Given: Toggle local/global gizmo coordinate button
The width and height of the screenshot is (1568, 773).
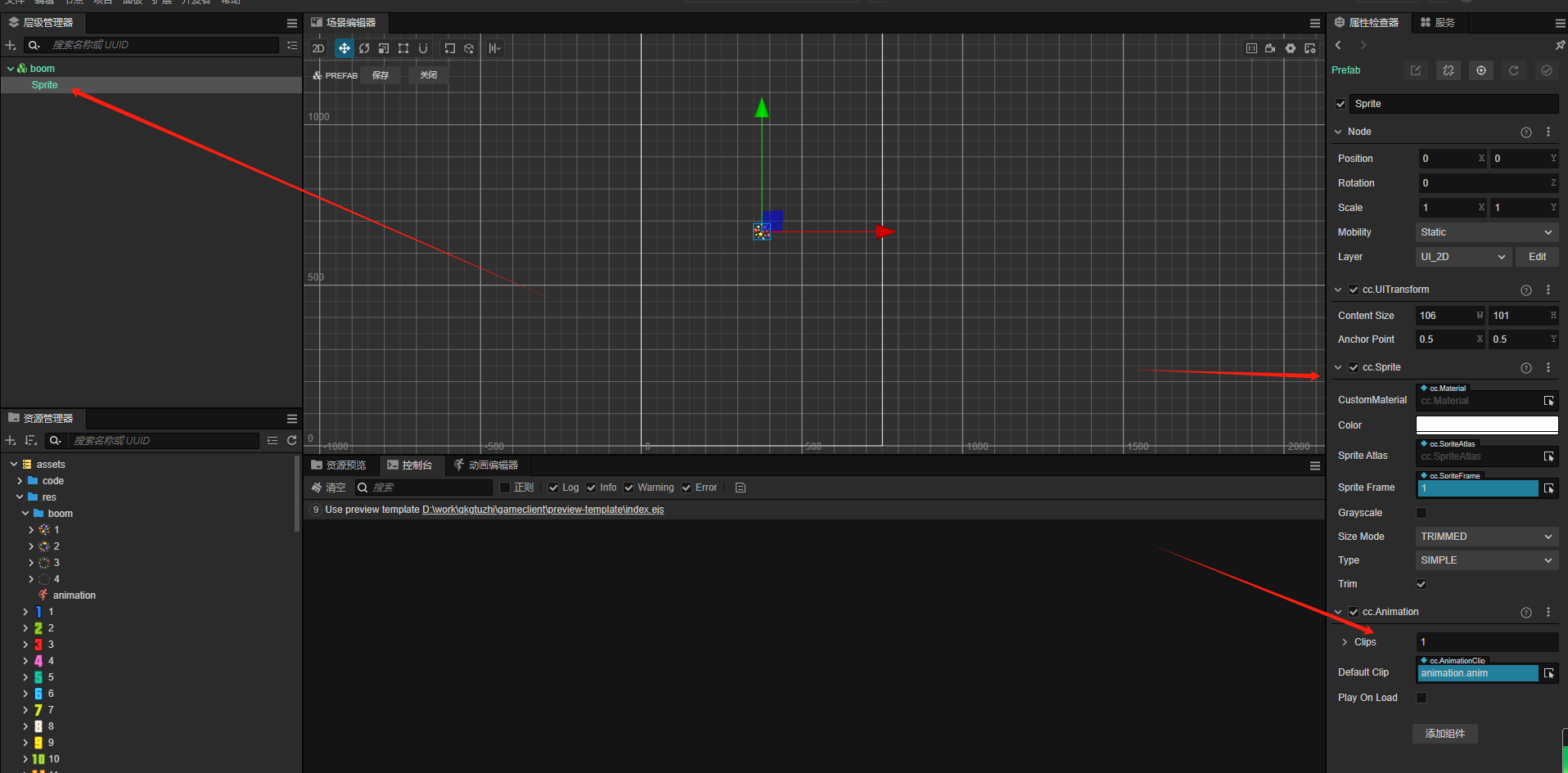Looking at the screenshot, I should coord(469,48).
